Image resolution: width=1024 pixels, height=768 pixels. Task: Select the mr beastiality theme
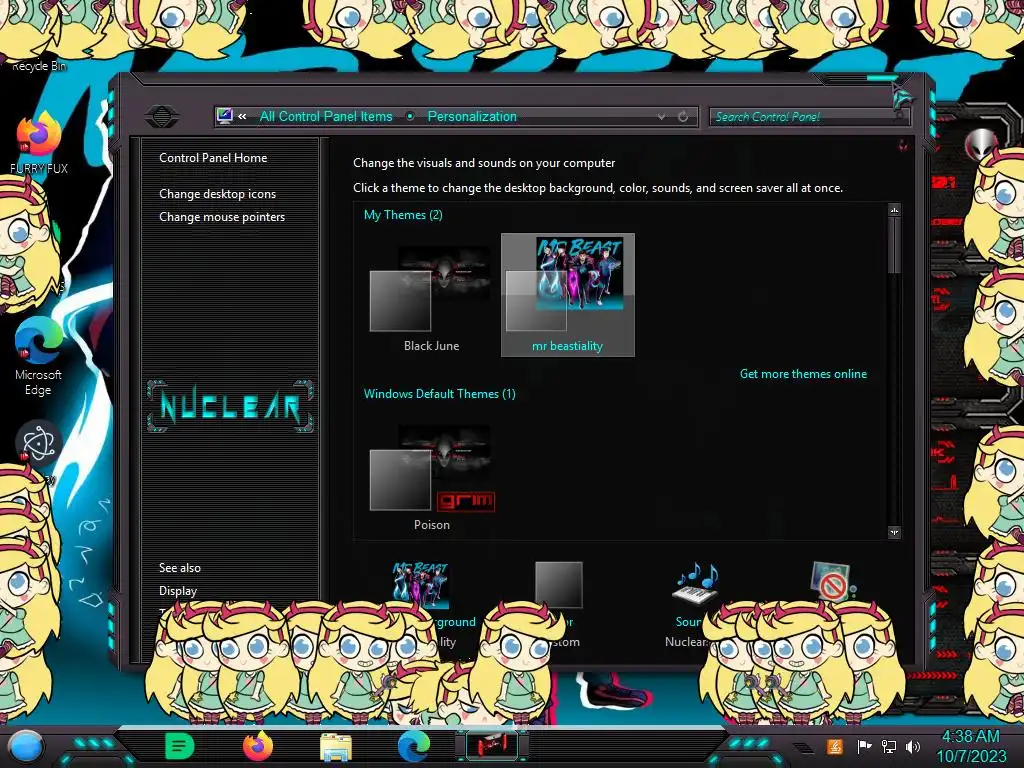pyautogui.click(x=568, y=295)
